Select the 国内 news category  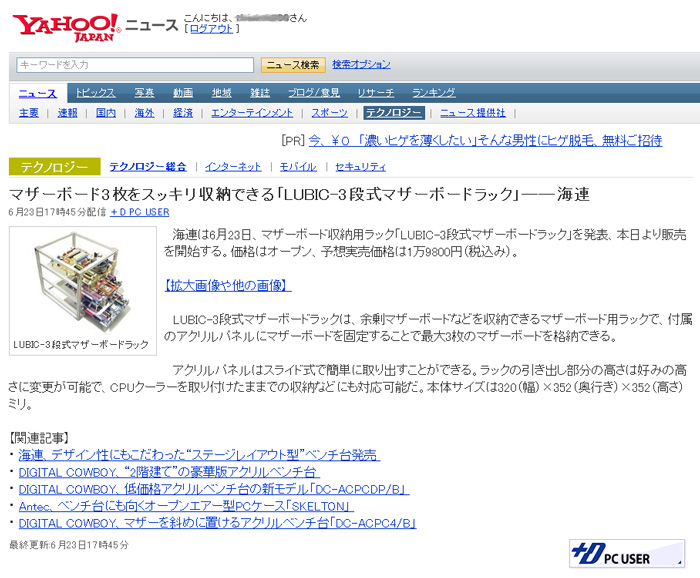coord(106,113)
